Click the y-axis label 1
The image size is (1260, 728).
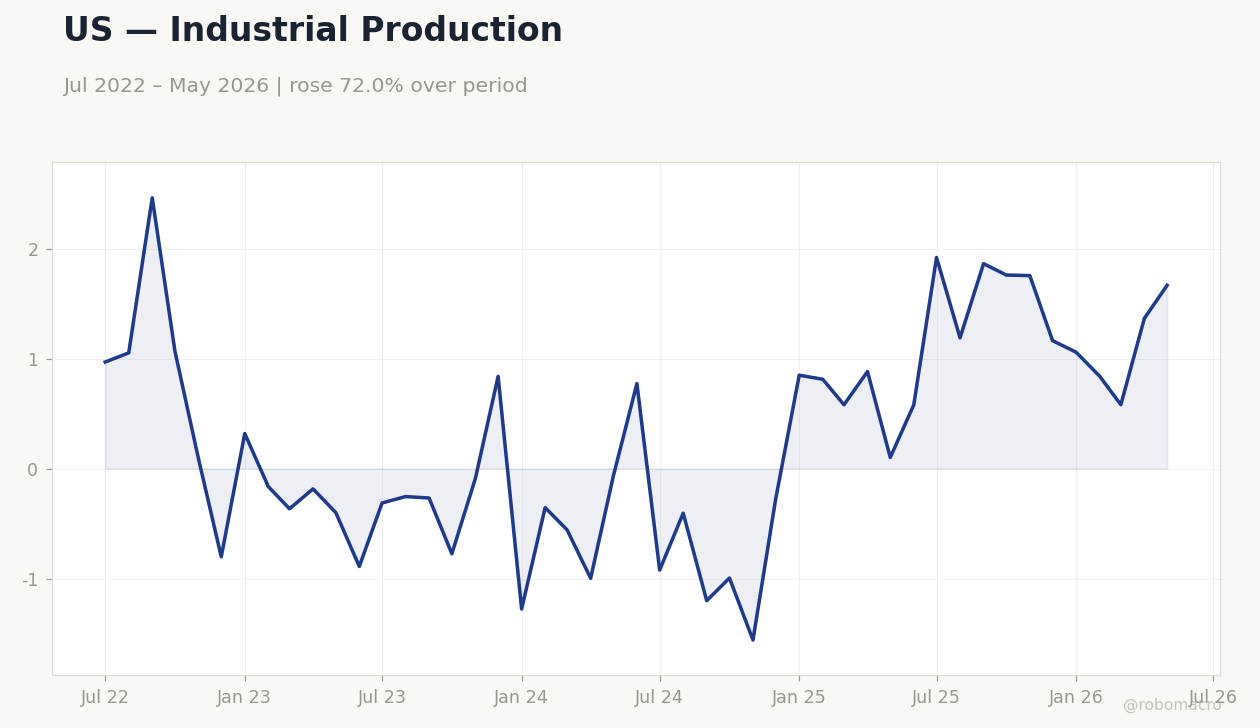(33, 360)
